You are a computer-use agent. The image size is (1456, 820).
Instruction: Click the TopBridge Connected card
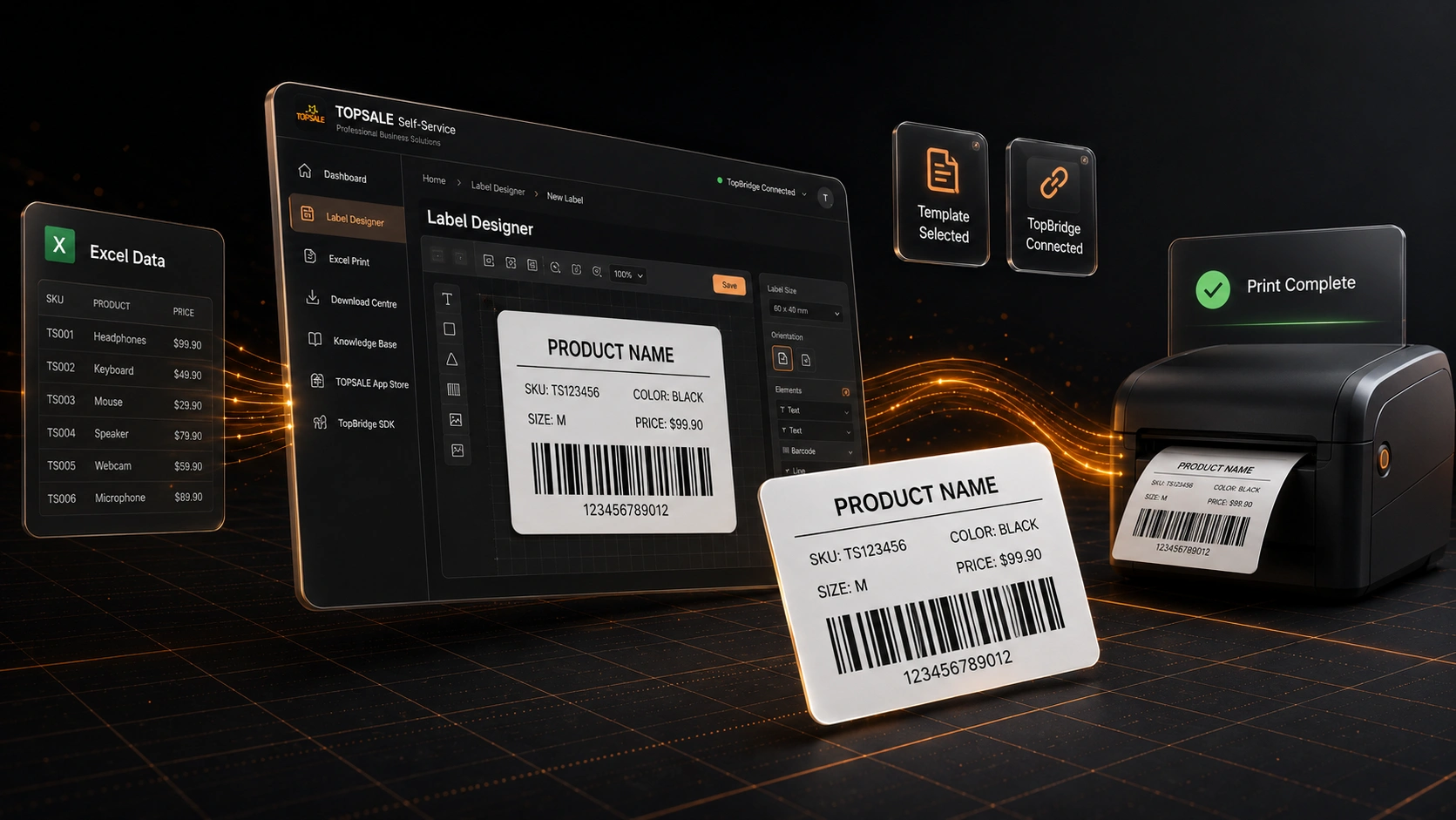click(x=1052, y=208)
